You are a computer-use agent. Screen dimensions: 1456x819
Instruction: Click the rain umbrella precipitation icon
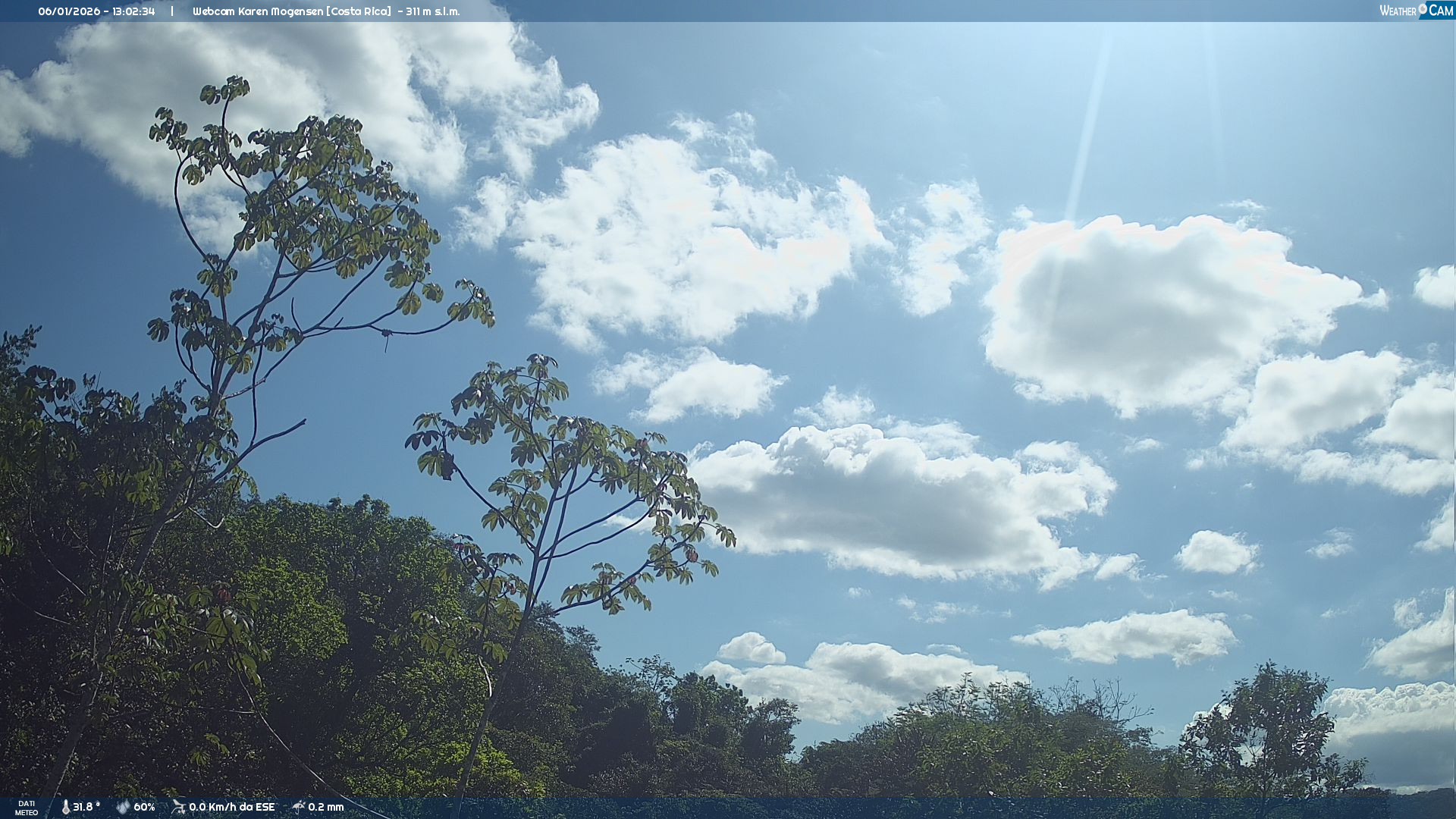tap(298, 807)
